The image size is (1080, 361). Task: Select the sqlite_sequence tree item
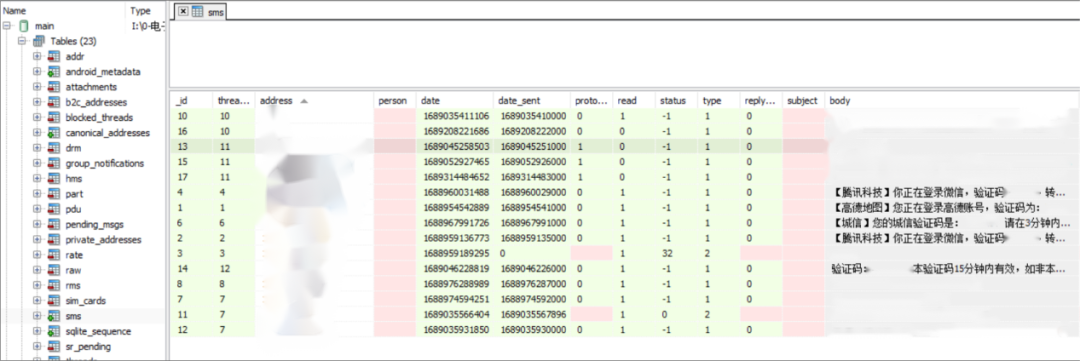tap(98, 331)
